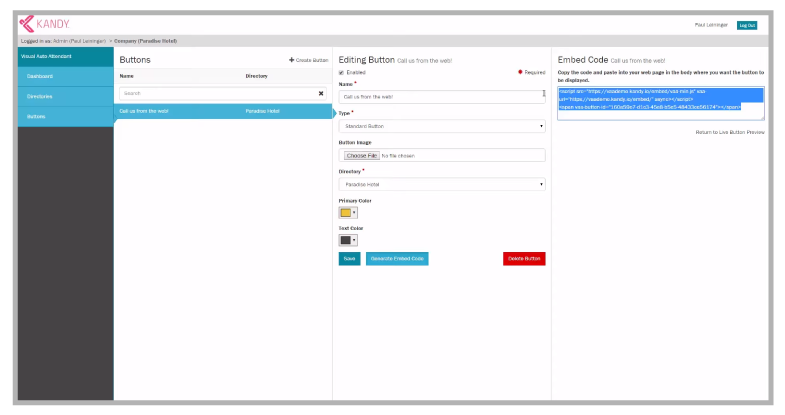
Task: Toggle the Enabled checkbox
Action: [341, 73]
